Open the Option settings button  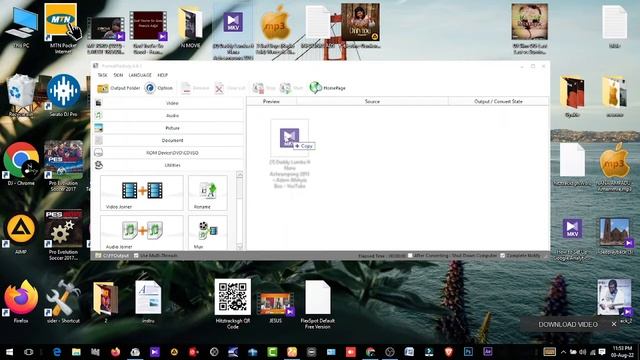[x=159, y=88]
